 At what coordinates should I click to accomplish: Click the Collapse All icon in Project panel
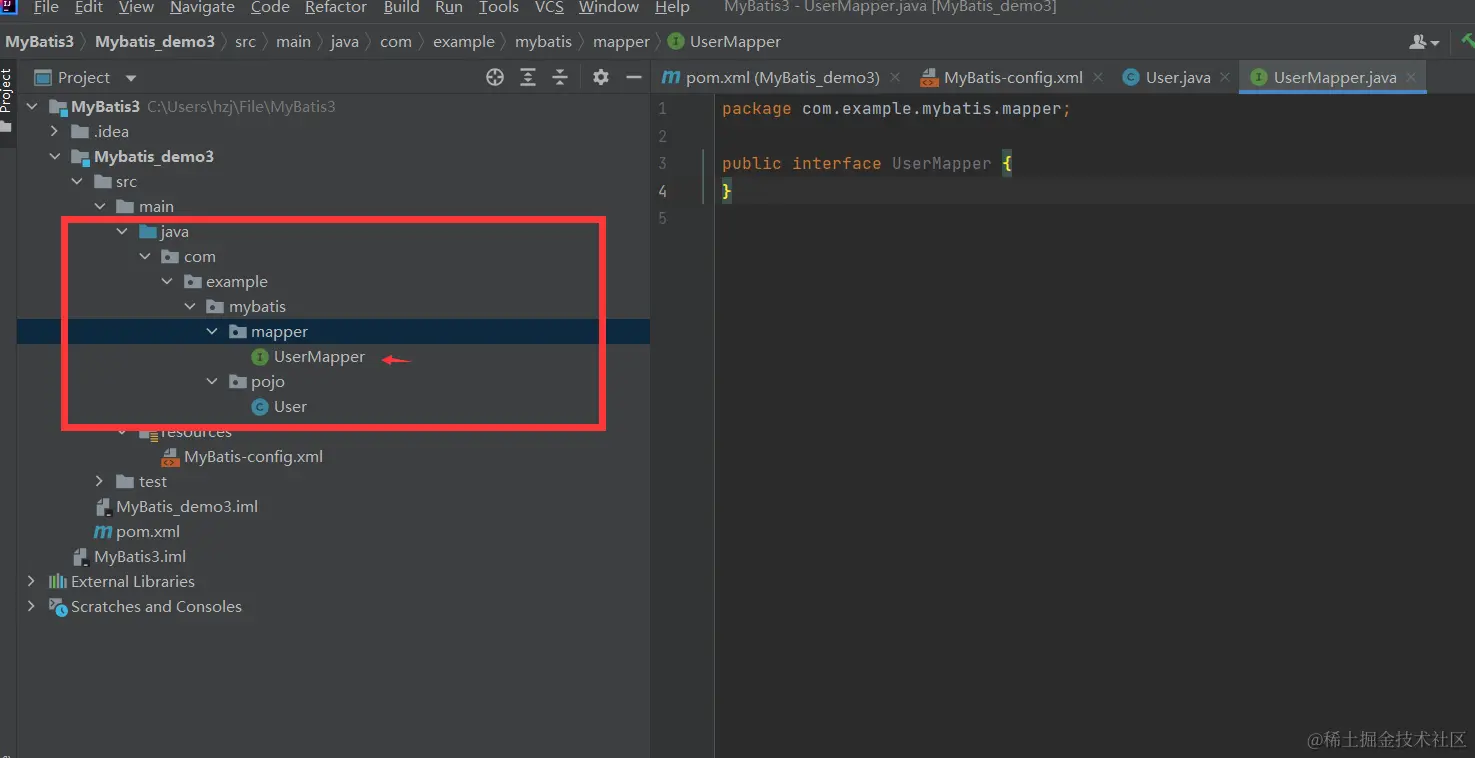coord(560,77)
